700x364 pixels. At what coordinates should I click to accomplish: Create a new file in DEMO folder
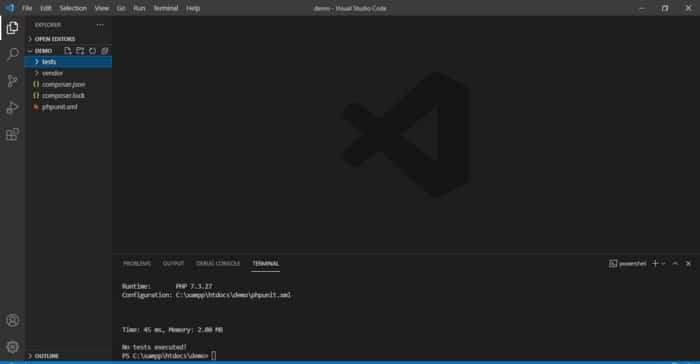point(67,51)
